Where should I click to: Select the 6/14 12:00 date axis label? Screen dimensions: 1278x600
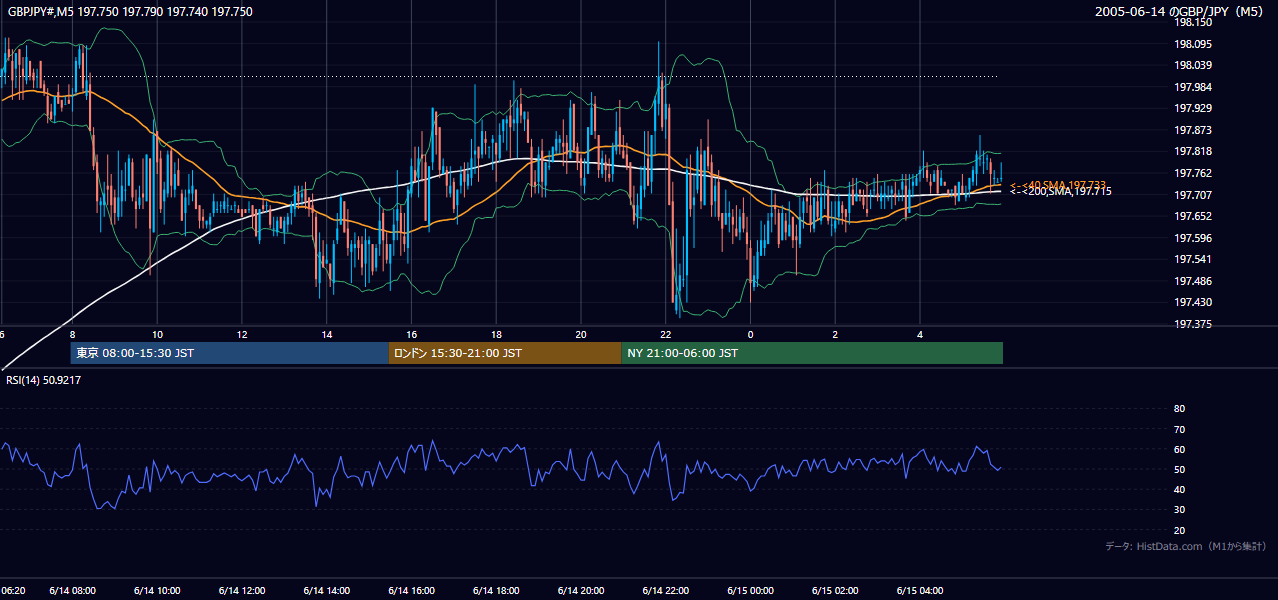point(242,591)
